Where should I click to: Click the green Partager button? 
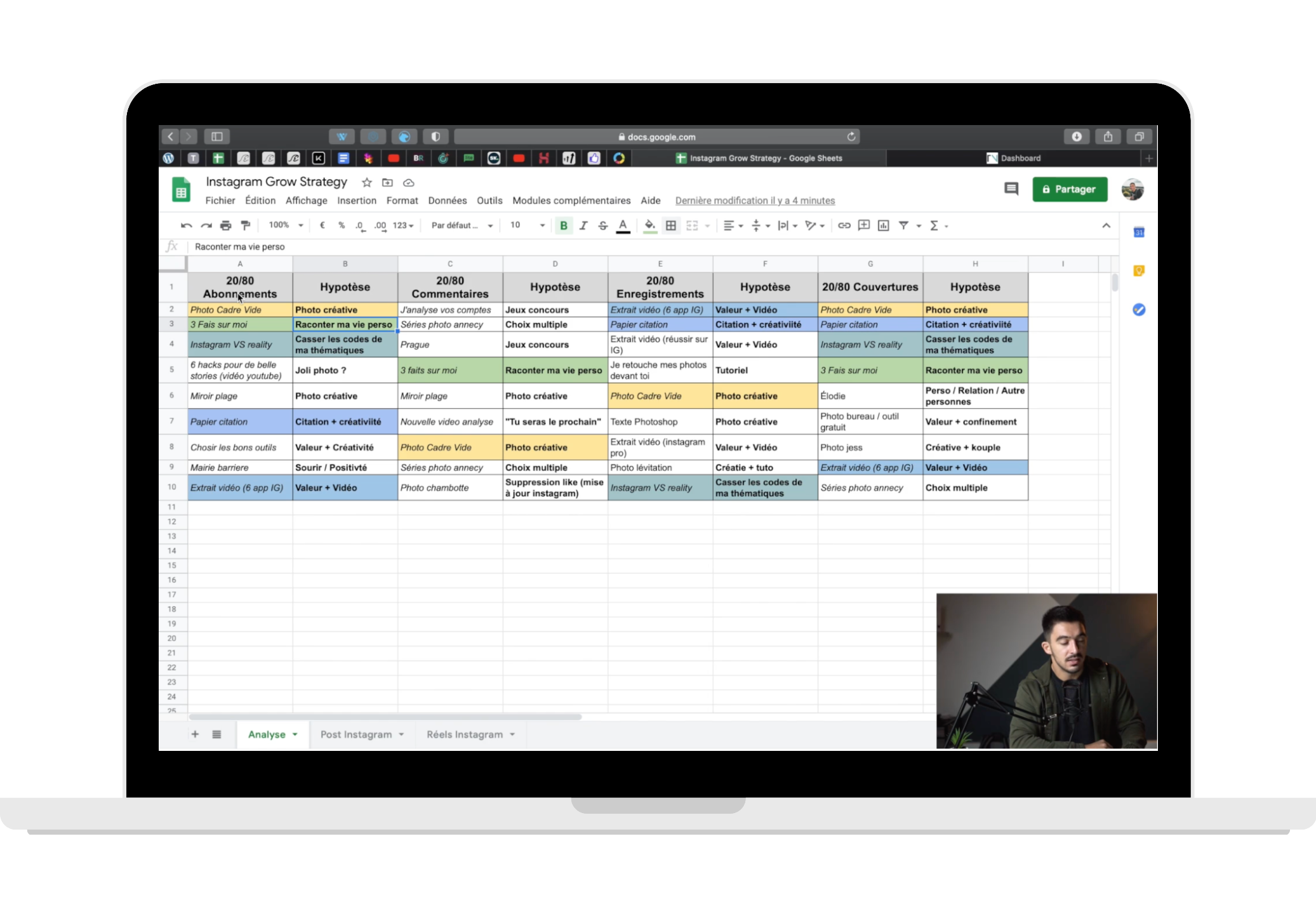click(x=1070, y=189)
